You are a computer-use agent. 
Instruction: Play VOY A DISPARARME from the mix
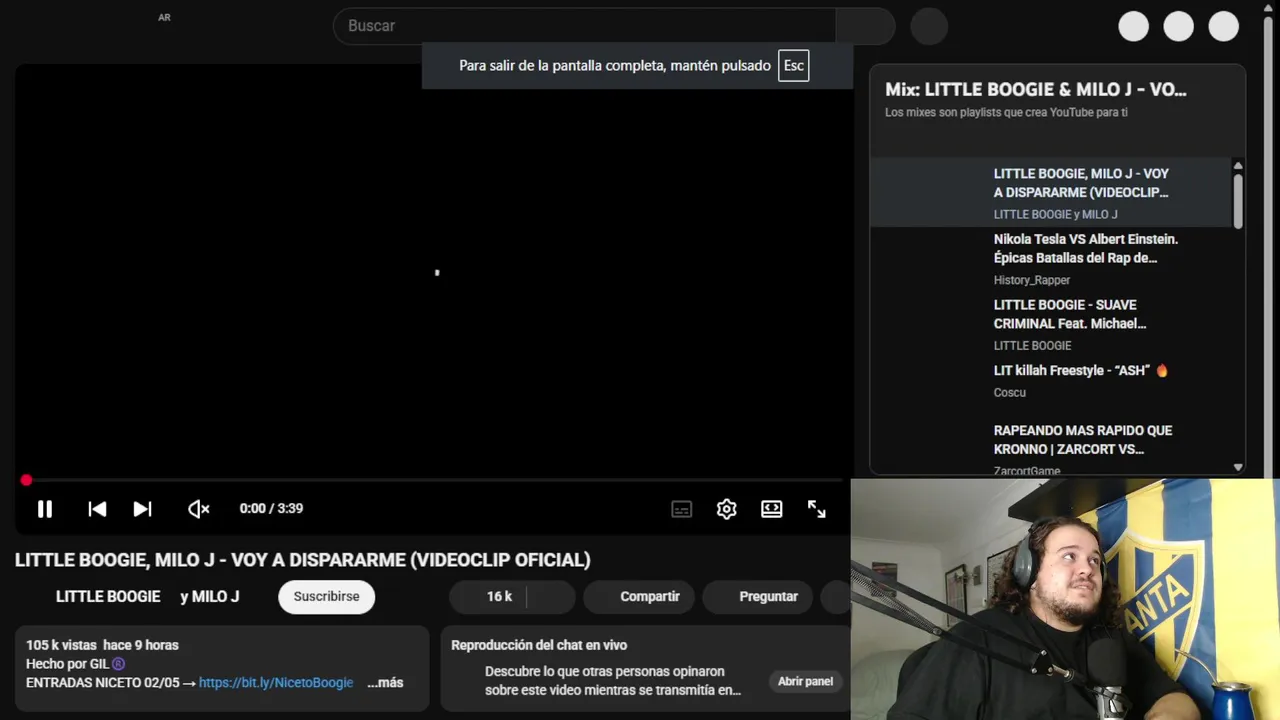pos(1052,192)
